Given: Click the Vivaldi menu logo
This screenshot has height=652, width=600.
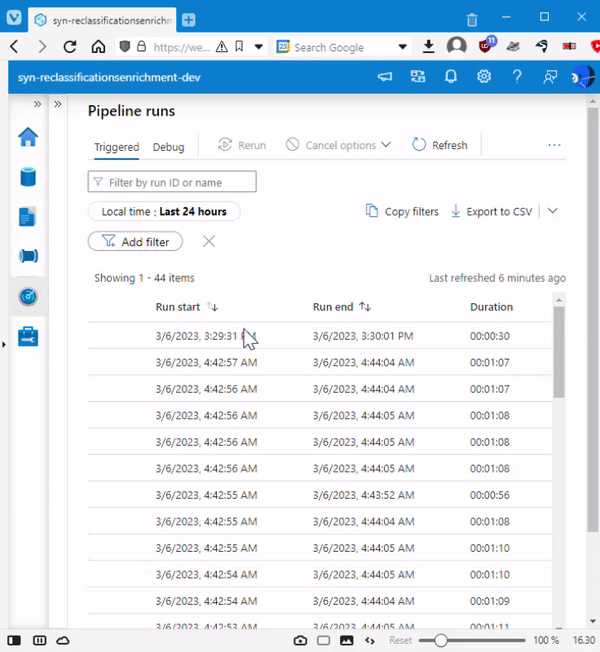Looking at the screenshot, I should [14, 17].
